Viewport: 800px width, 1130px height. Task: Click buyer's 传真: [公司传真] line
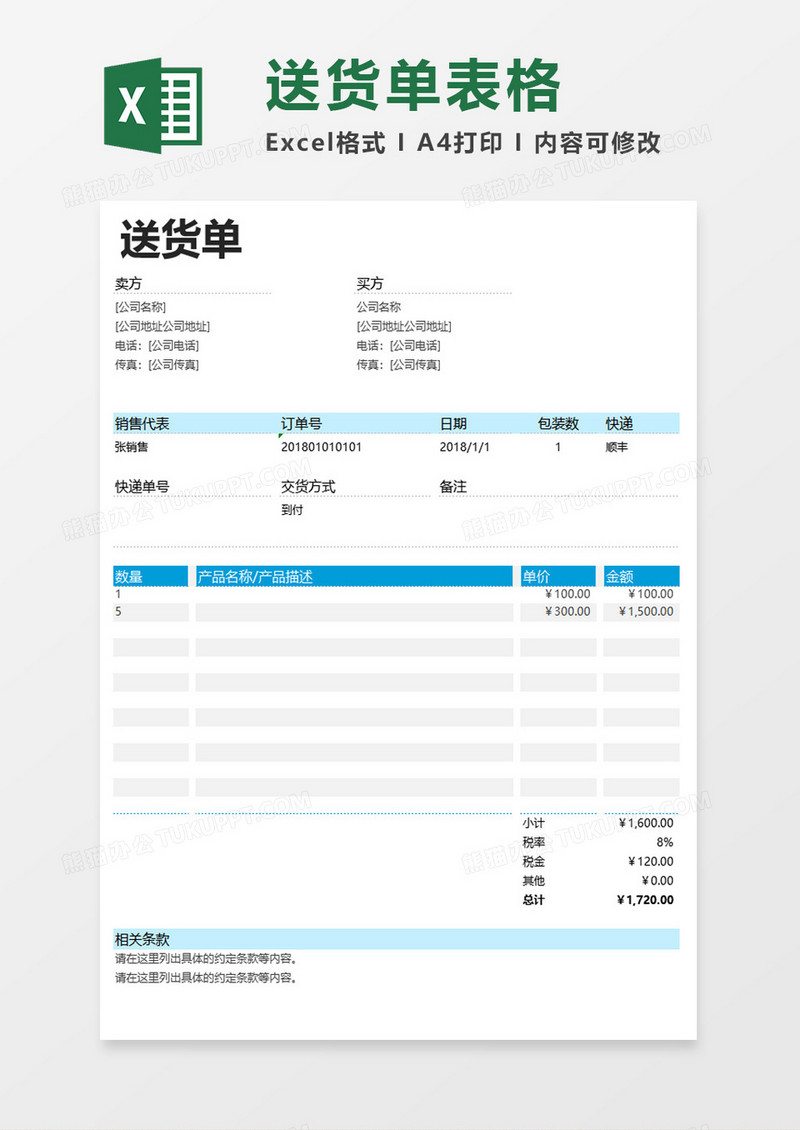[x=399, y=365]
